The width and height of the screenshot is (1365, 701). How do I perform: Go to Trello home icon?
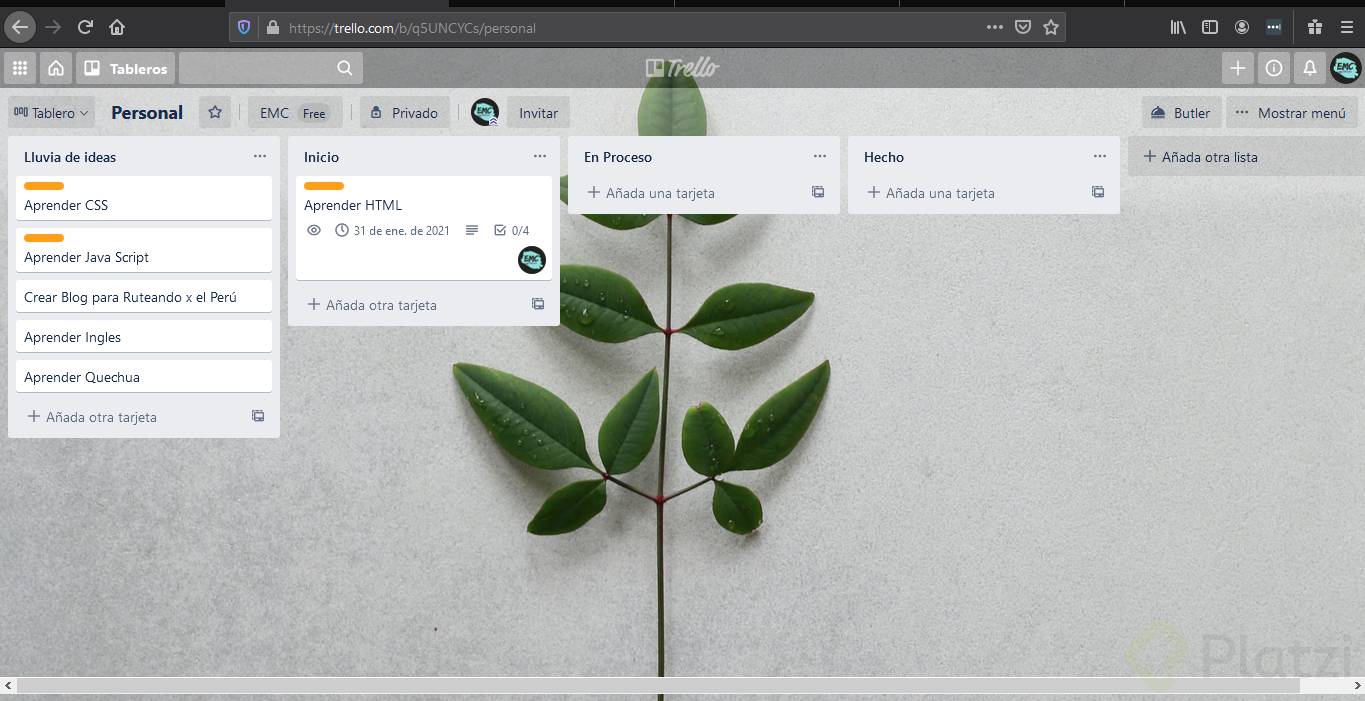tap(56, 68)
